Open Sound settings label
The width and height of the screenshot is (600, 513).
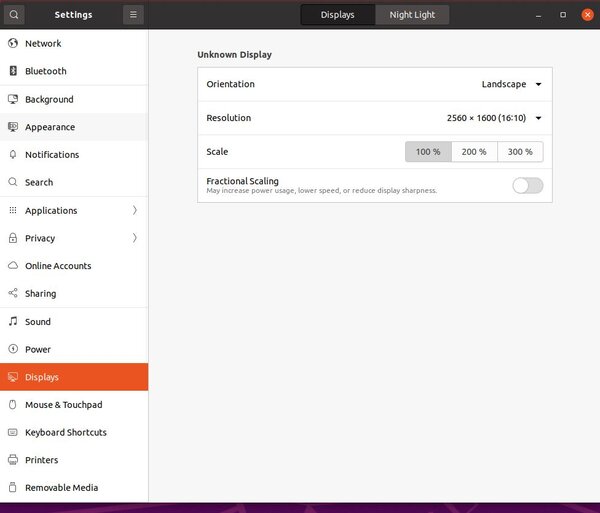coord(38,322)
